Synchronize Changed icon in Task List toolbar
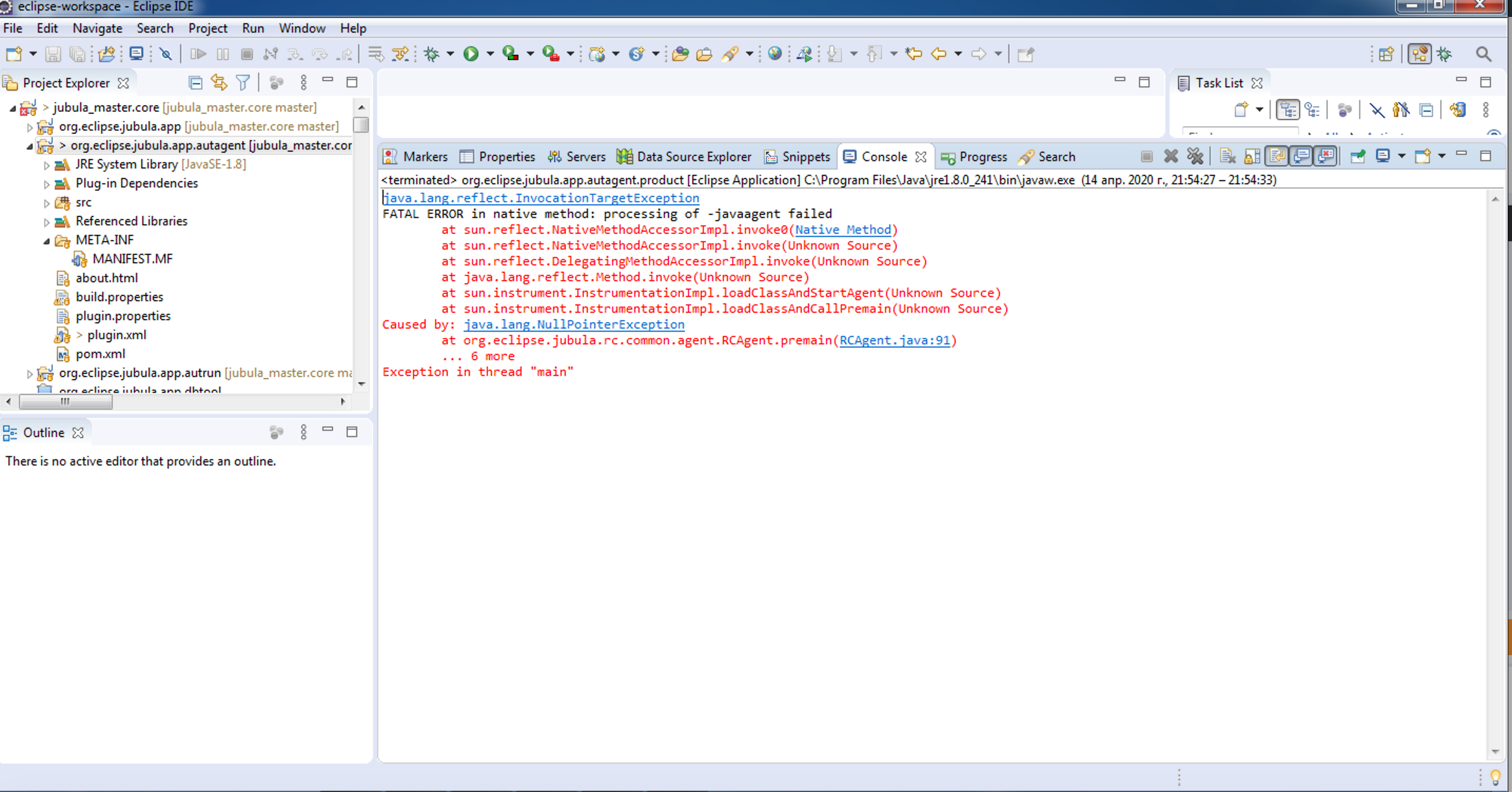 (x=1457, y=110)
